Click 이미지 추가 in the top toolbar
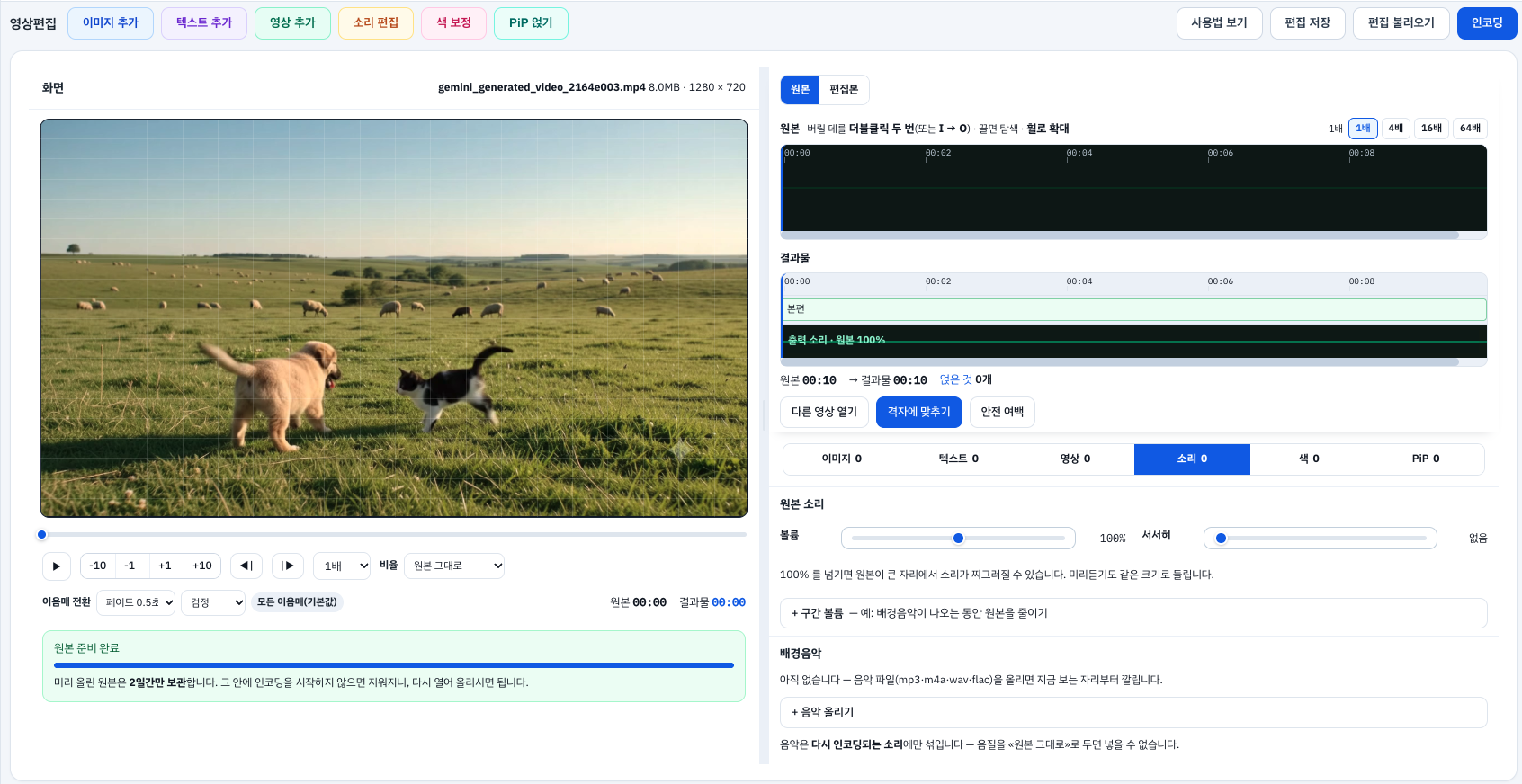1522x784 pixels. (111, 23)
